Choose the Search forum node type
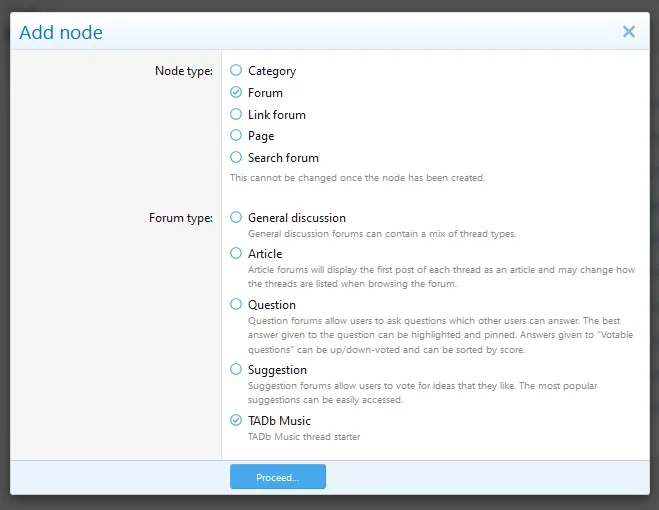Image resolution: width=659 pixels, height=510 pixels. tap(236, 157)
